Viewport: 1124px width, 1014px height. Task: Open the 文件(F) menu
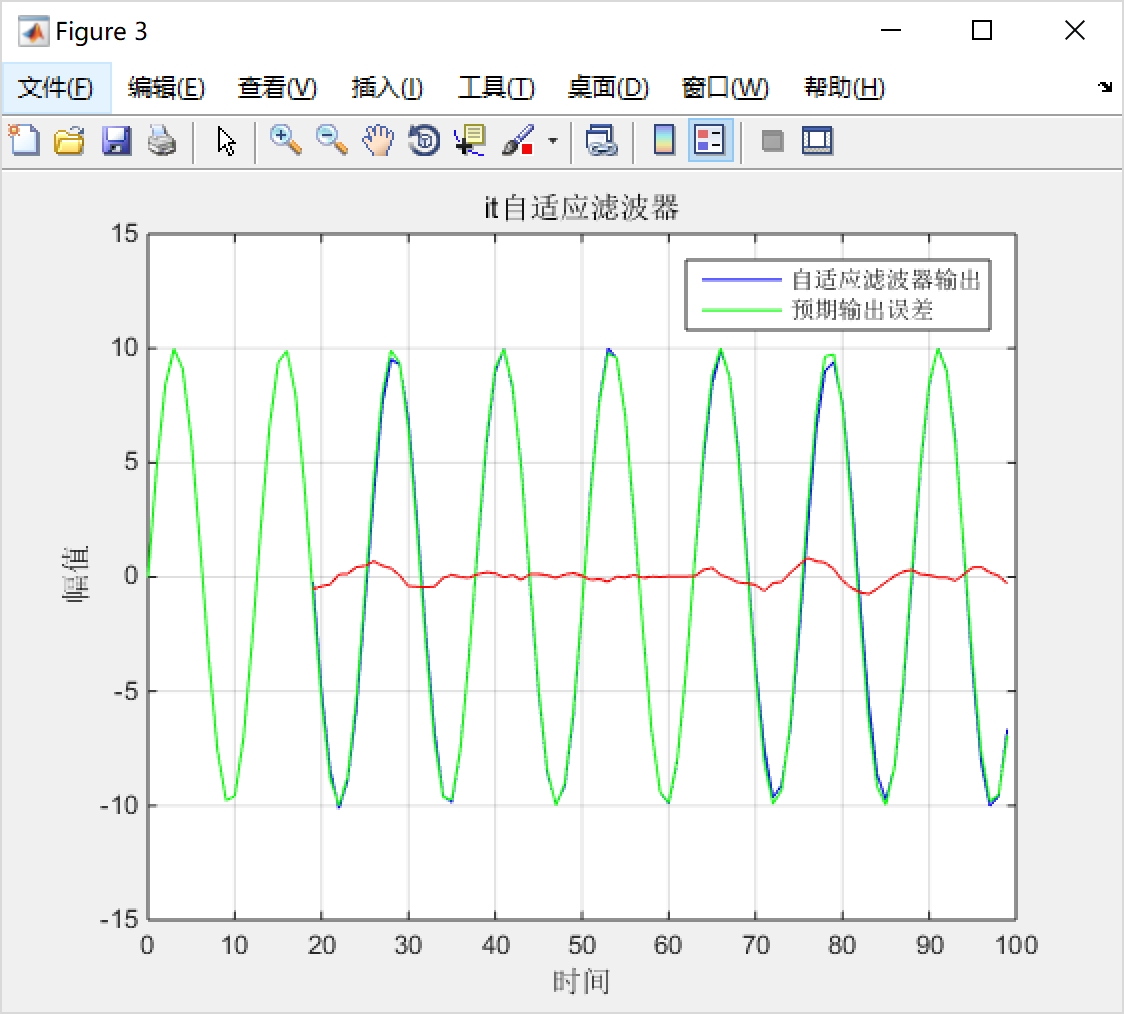tap(55, 87)
